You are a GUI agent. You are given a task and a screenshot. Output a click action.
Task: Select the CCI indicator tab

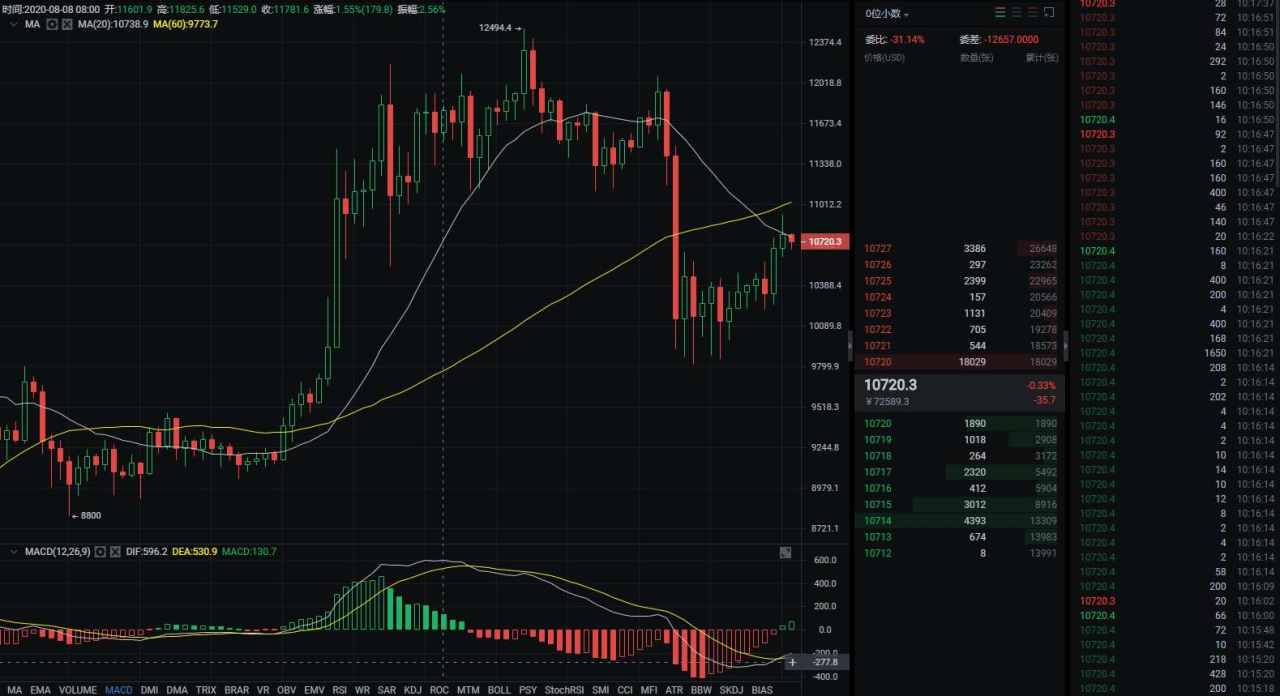click(x=625, y=690)
